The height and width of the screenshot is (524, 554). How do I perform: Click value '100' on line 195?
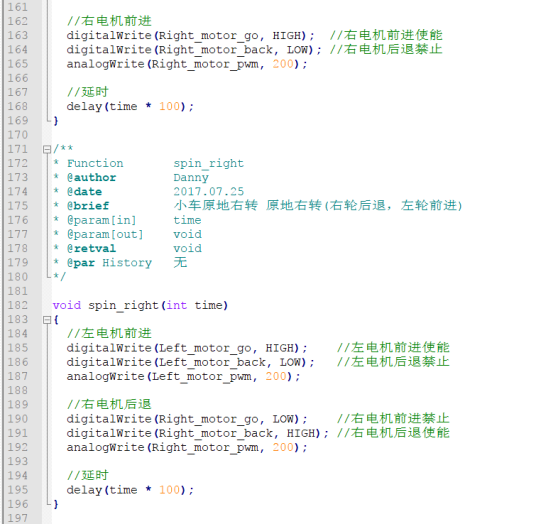170,490
